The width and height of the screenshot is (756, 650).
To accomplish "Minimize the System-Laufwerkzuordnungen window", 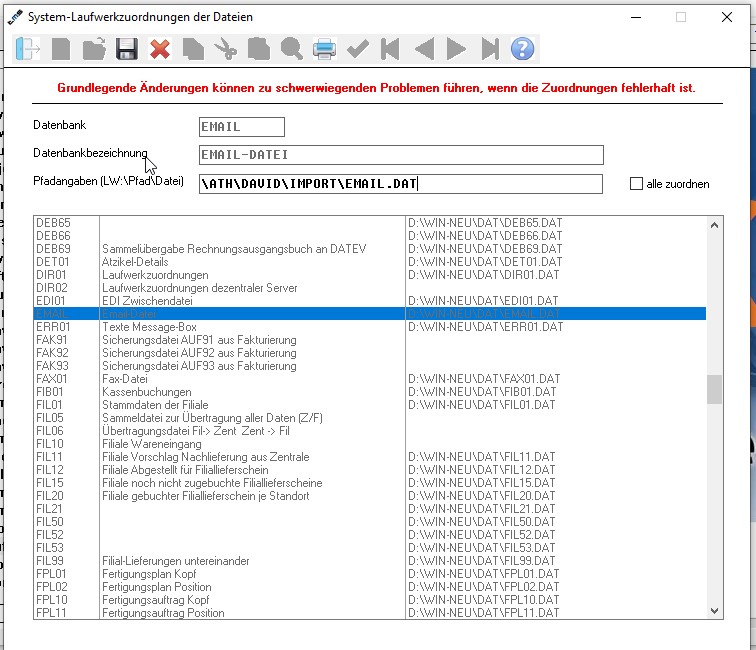I will pyautogui.click(x=636, y=17).
